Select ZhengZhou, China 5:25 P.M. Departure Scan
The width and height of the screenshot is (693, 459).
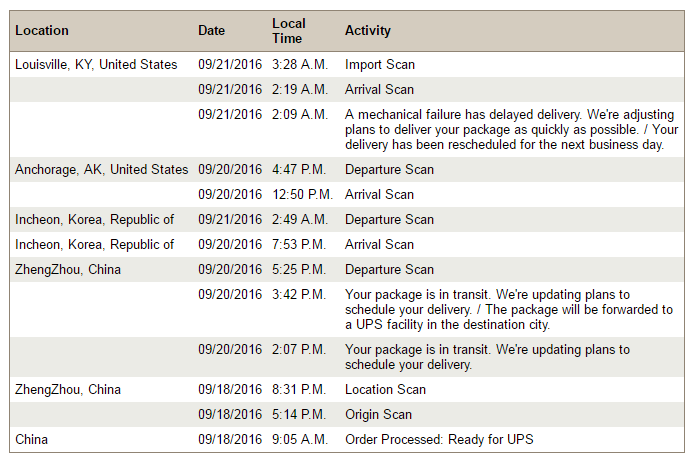click(x=347, y=269)
